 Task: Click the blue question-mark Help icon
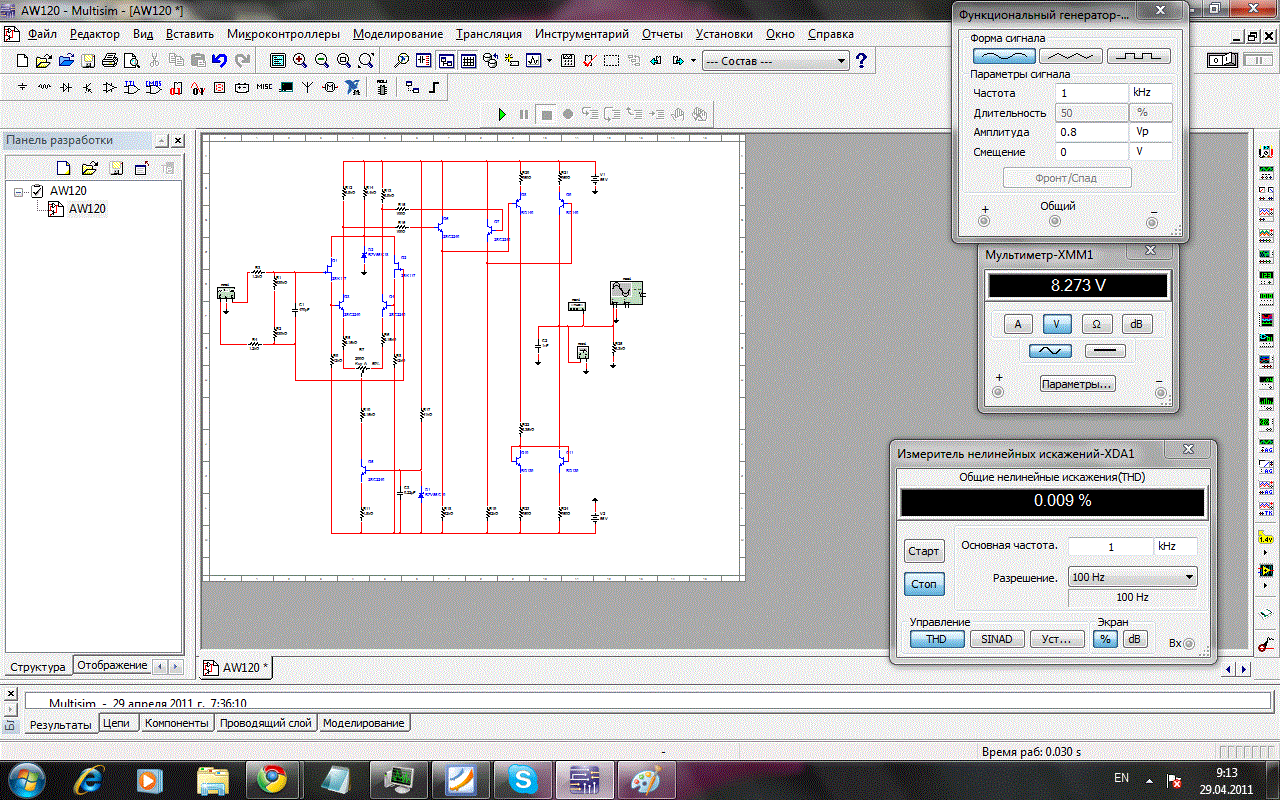point(861,60)
